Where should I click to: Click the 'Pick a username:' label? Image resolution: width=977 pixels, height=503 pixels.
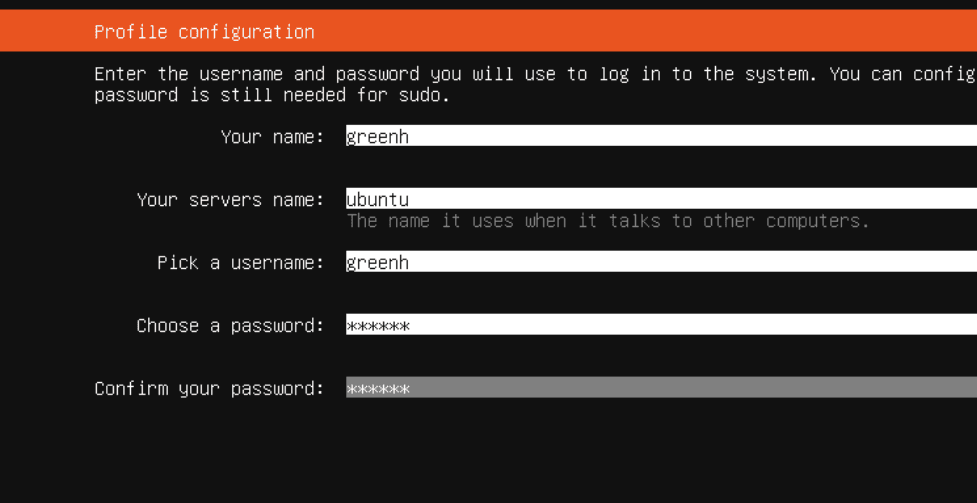(x=241, y=262)
